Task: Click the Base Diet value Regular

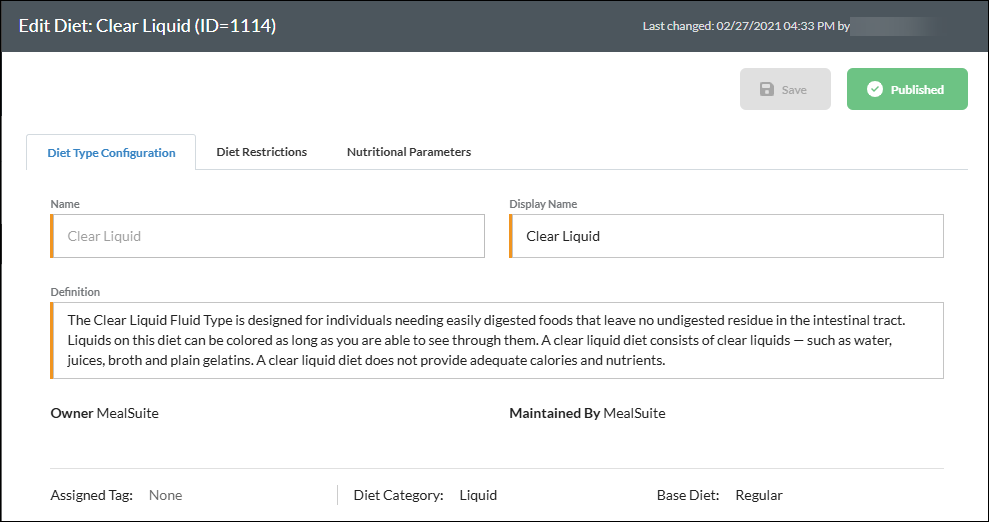Action: [x=759, y=496]
